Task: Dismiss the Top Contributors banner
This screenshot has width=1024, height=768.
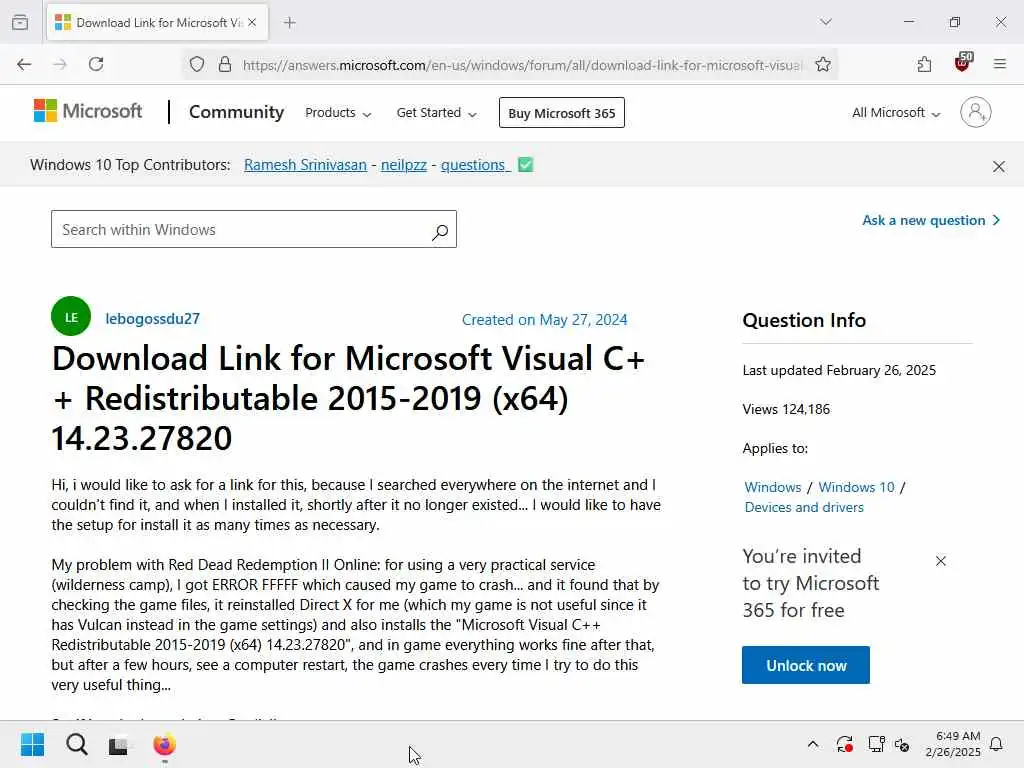Action: tap(999, 167)
